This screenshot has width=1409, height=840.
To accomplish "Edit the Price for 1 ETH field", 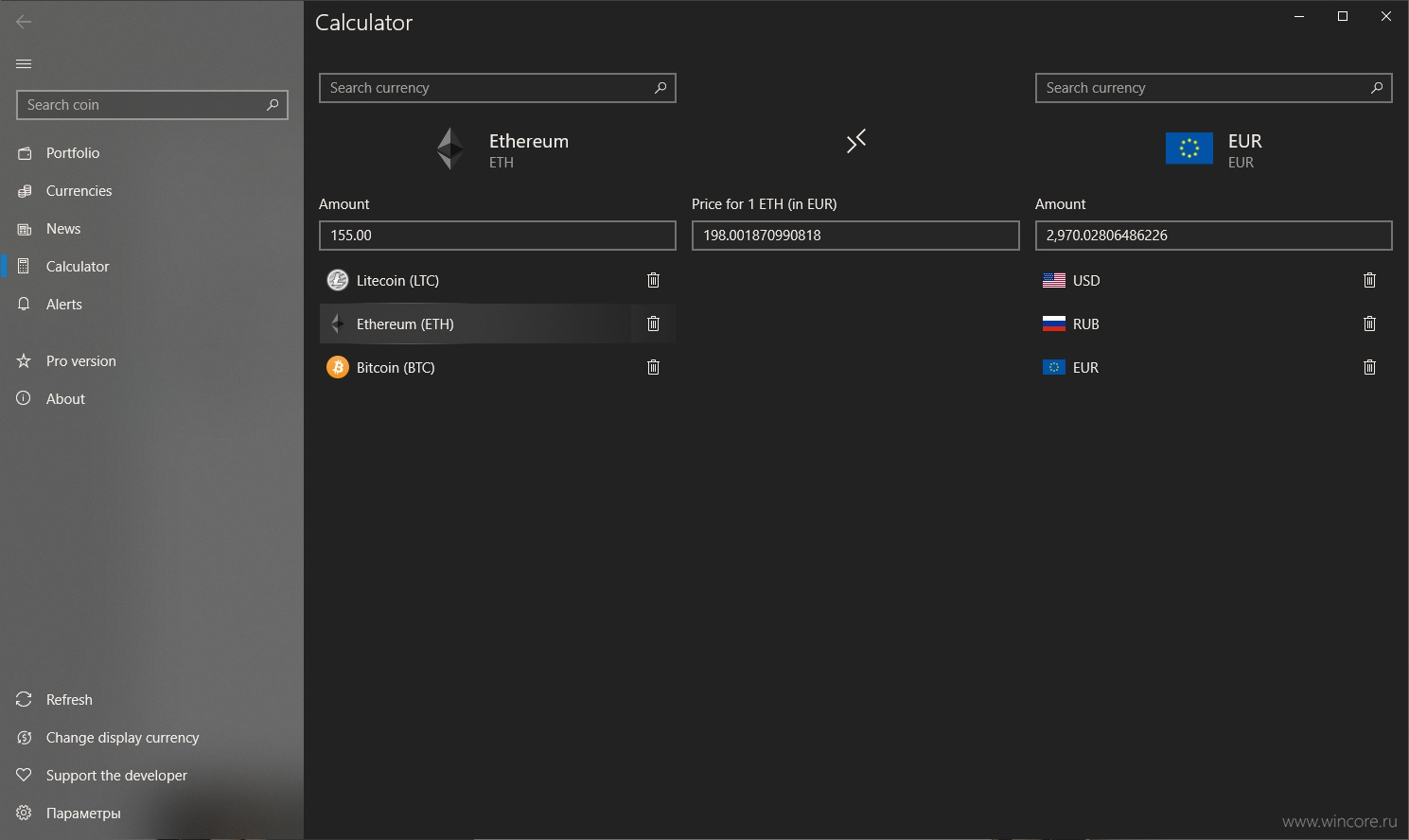I will [x=855, y=236].
